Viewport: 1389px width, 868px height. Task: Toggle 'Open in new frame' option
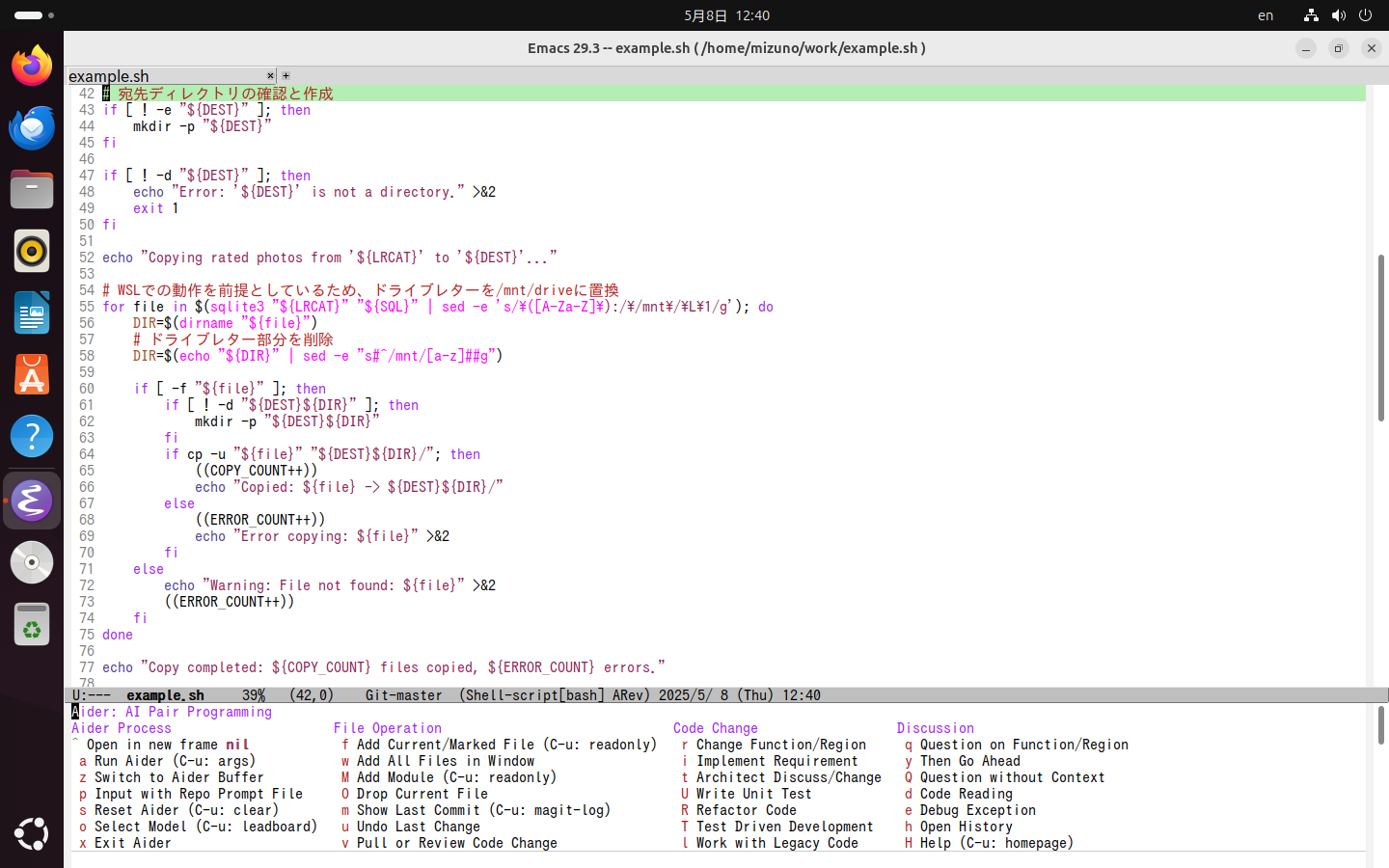click(x=167, y=745)
